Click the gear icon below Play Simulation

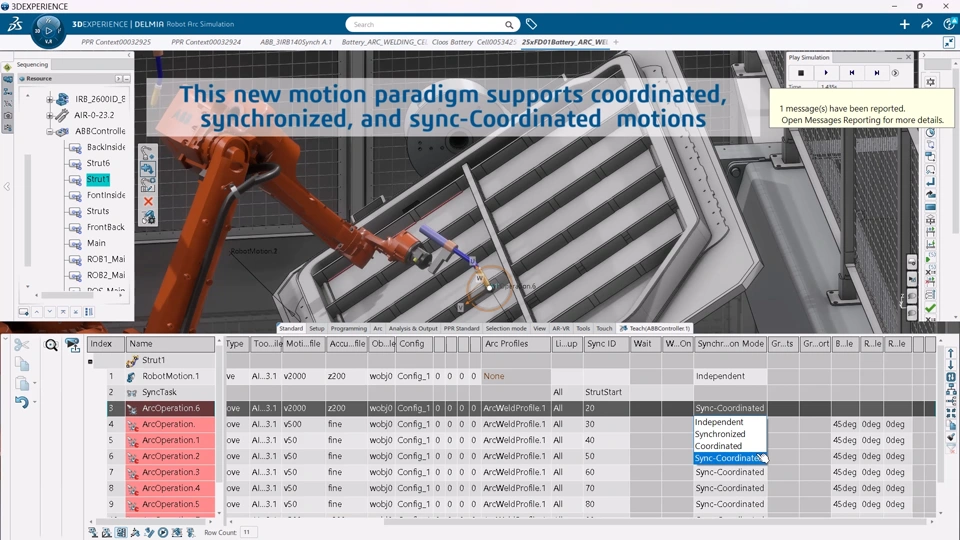[x=931, y=81]
